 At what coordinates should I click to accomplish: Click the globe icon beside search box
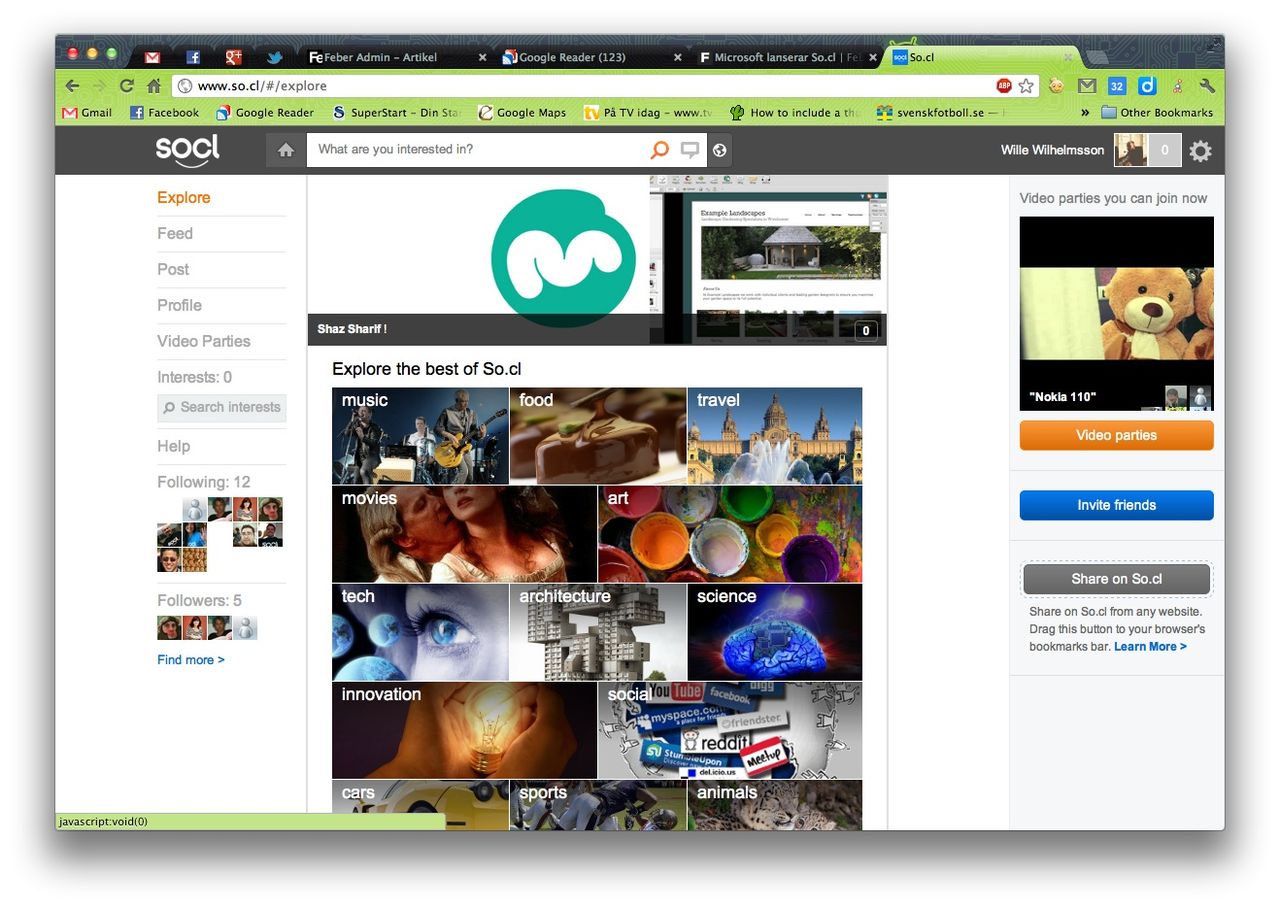(x=719, y=150)
